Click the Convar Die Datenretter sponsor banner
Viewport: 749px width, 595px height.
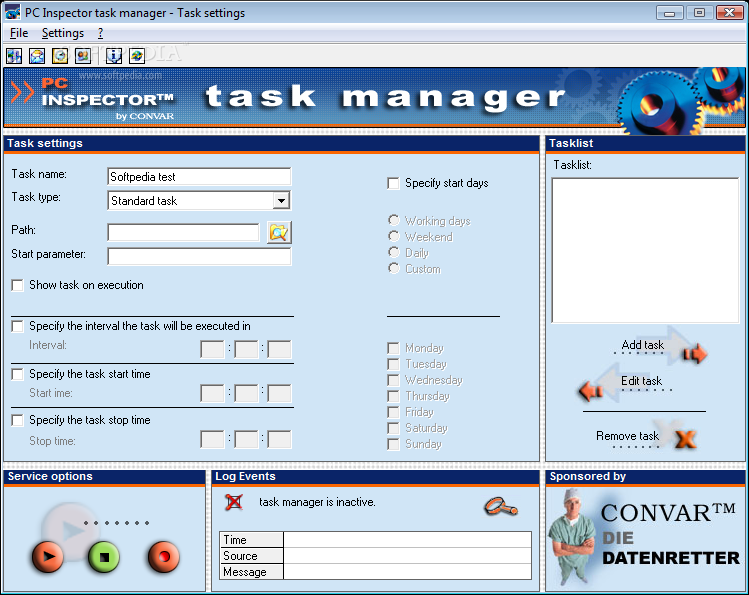[645, 538]
